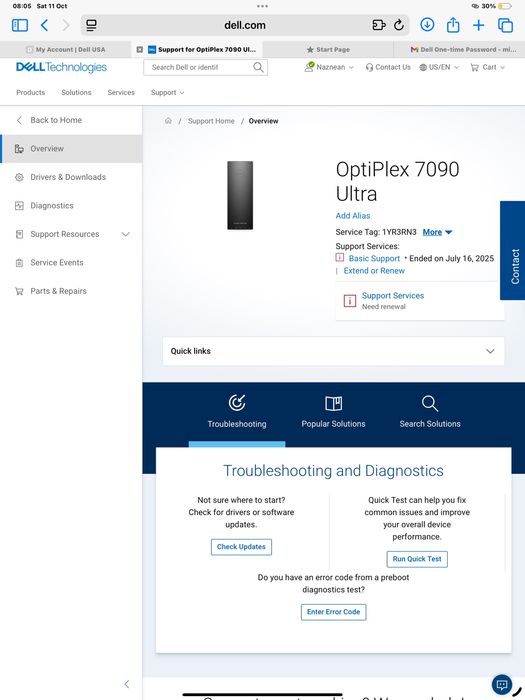Open Contact Us in header
The height and width of the screenshot is (700, 525).
click(388, 67)
